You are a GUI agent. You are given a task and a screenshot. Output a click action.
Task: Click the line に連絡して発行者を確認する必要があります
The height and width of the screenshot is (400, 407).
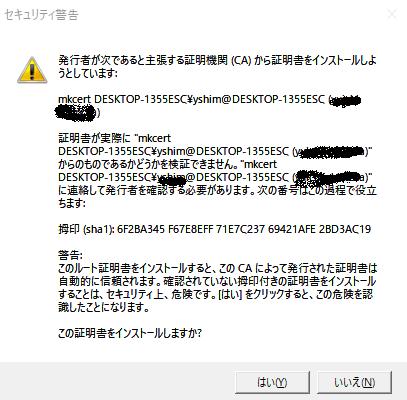click(217, 190)
